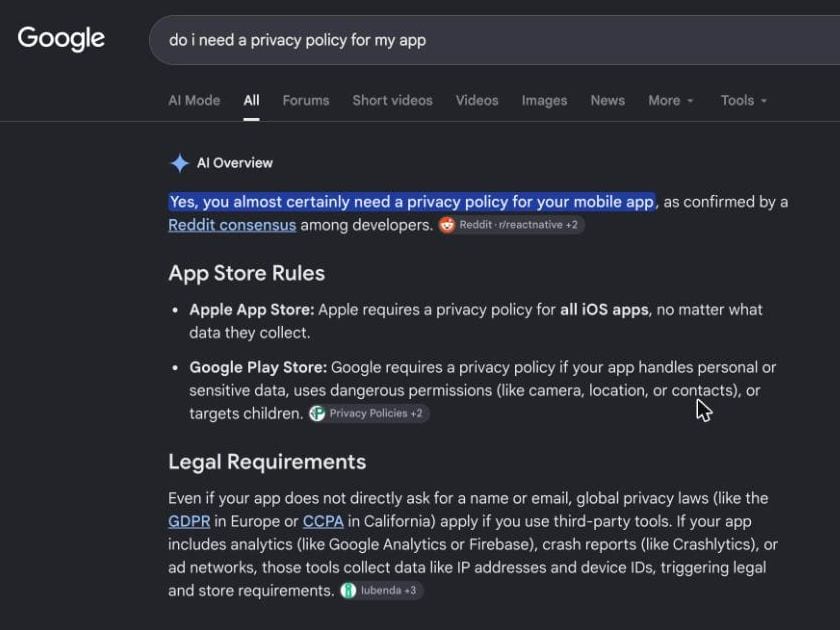Click the Legal Requirements heading

click(267, 462)
